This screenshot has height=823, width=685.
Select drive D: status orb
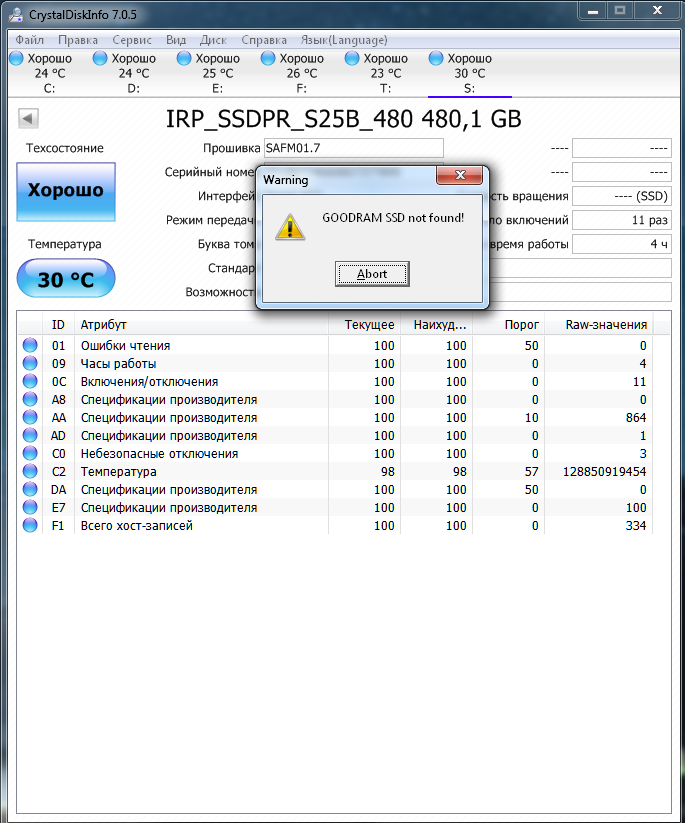point(100,58)
